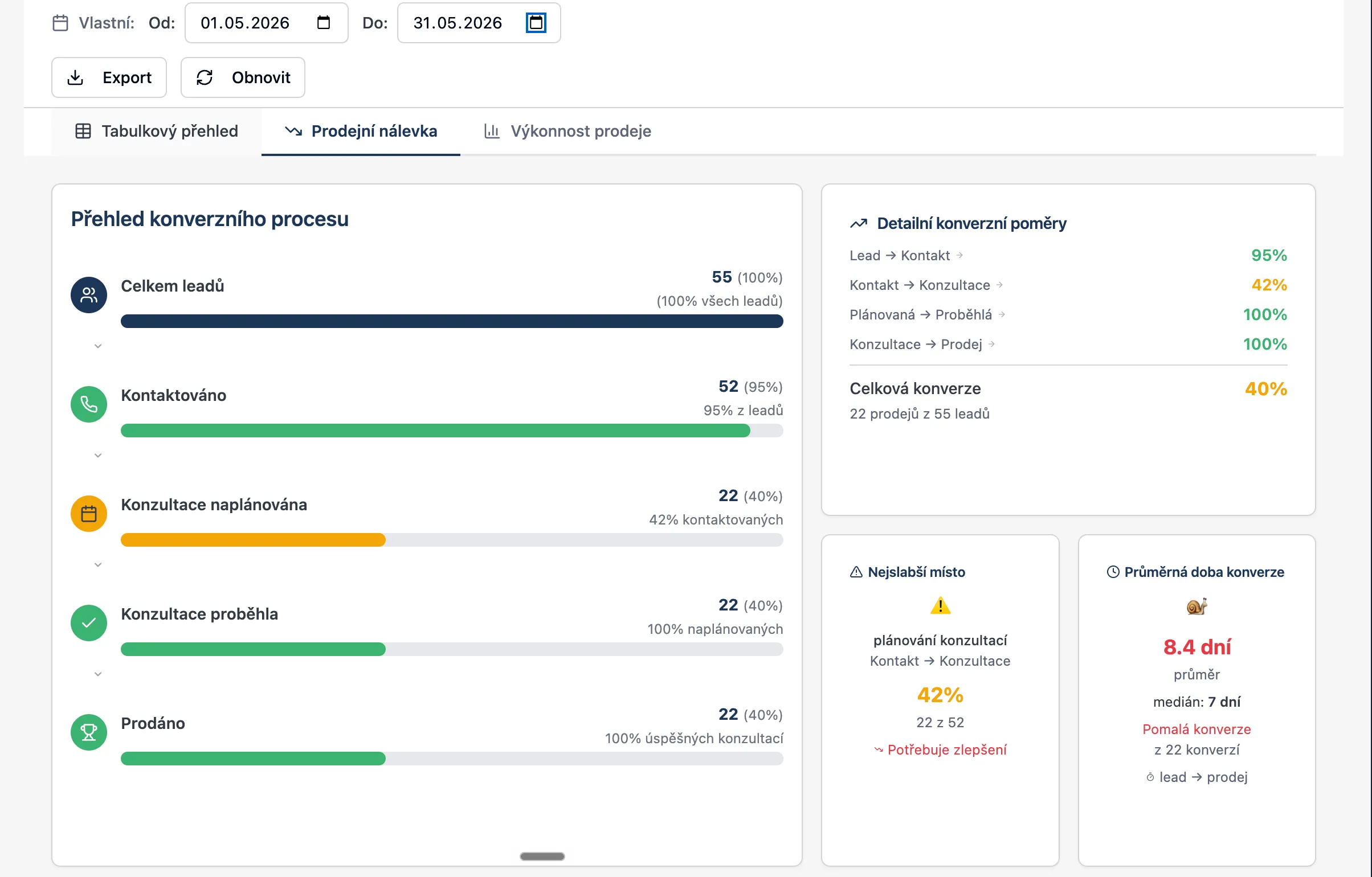Click the phone icon for Kontaktováno
This screenshot has height=877, width=1372.
click(89, 404)
